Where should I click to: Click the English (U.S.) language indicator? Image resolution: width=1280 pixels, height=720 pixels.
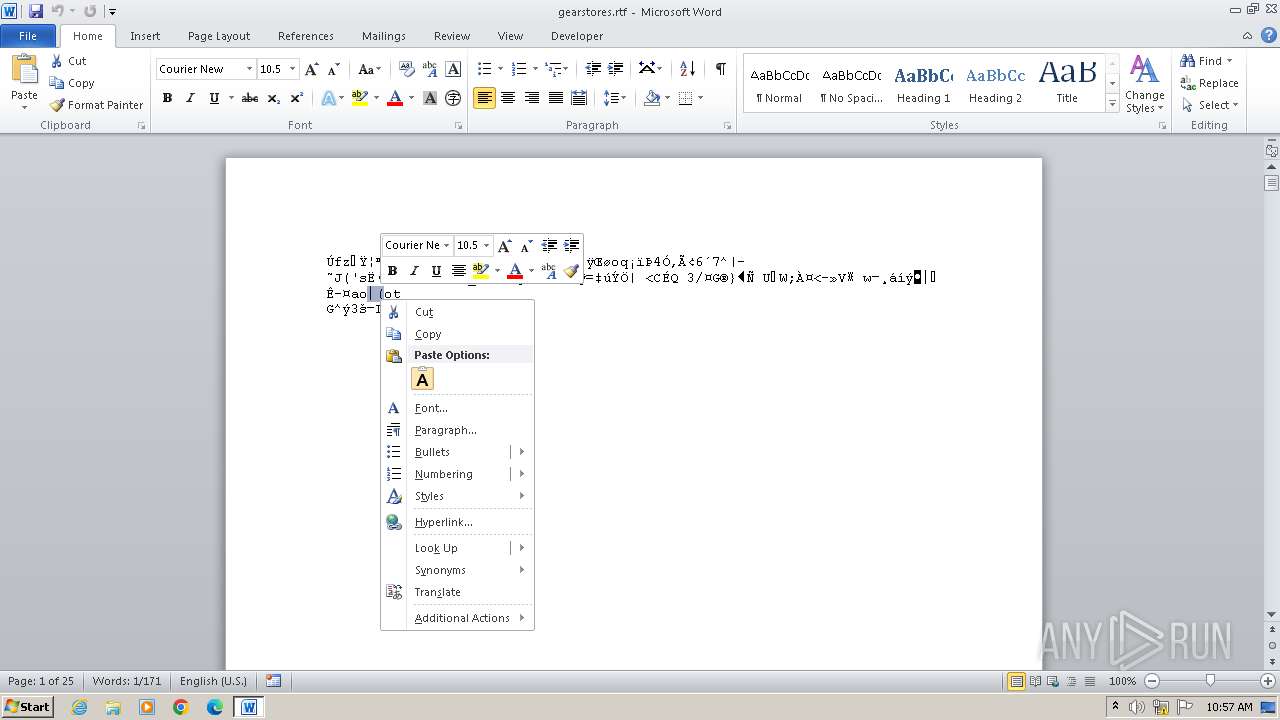click(213, 681)
